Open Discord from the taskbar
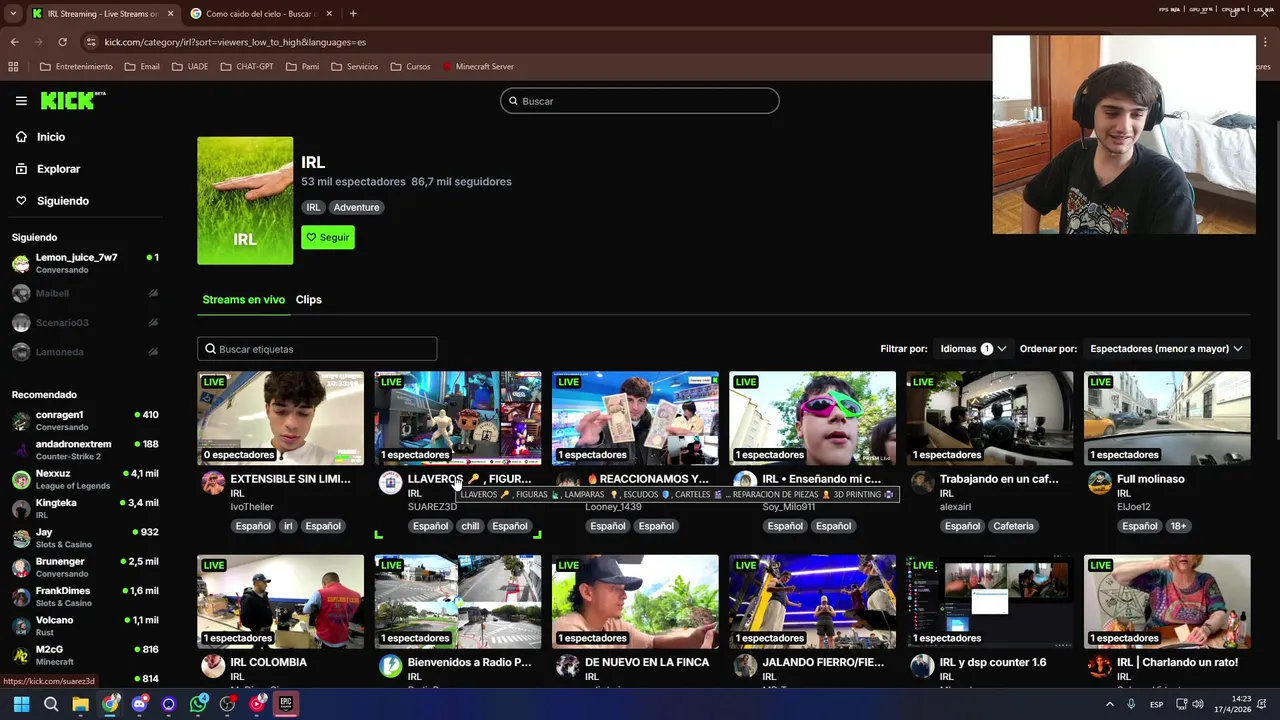Image resolution: width=1280 pixels, height=720 pixels. pos(139,704)
